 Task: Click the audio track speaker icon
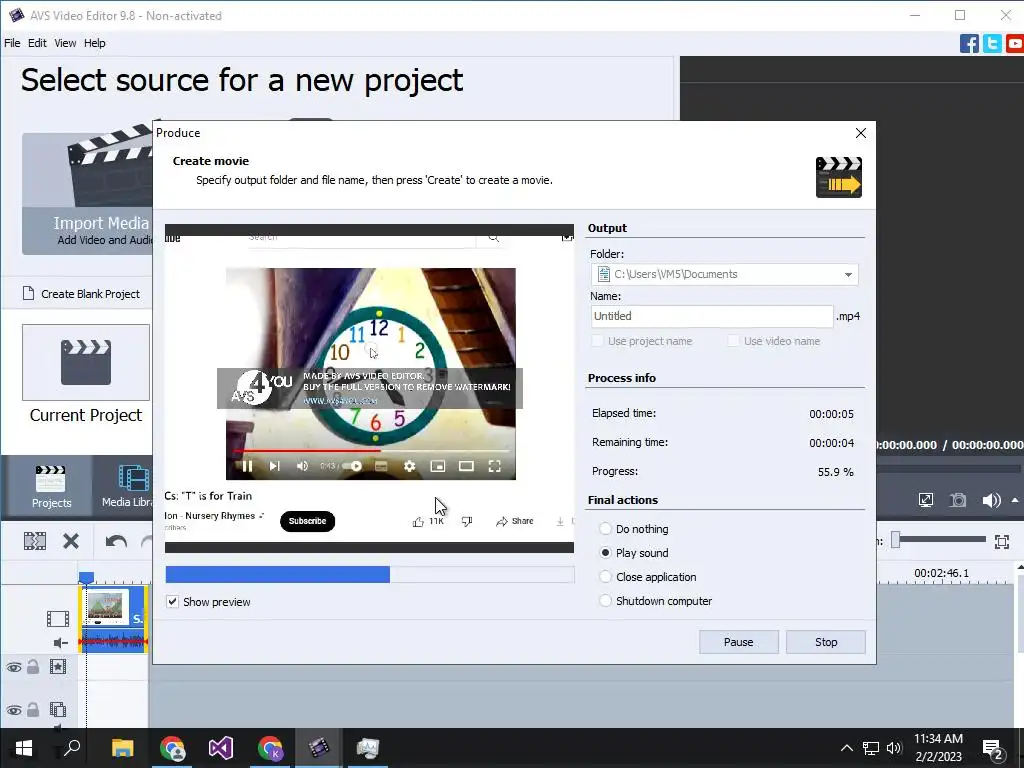pyautogui.click(x=60, y=643)
